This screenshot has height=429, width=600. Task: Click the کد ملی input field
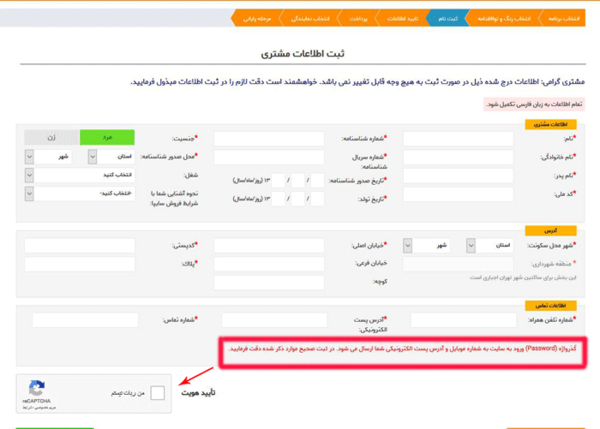tap(458, 194)
